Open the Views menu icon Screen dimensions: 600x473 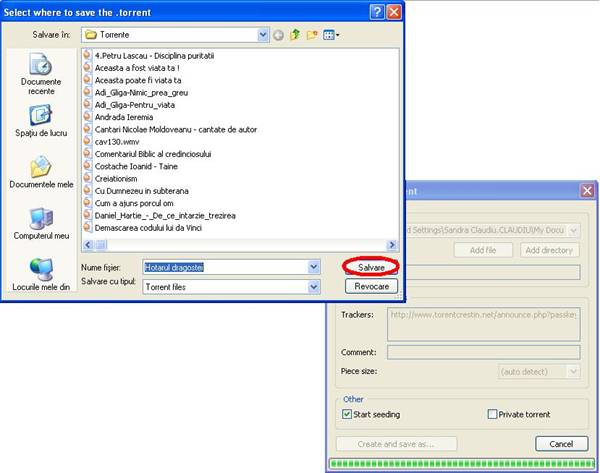(x=331, y=35)
